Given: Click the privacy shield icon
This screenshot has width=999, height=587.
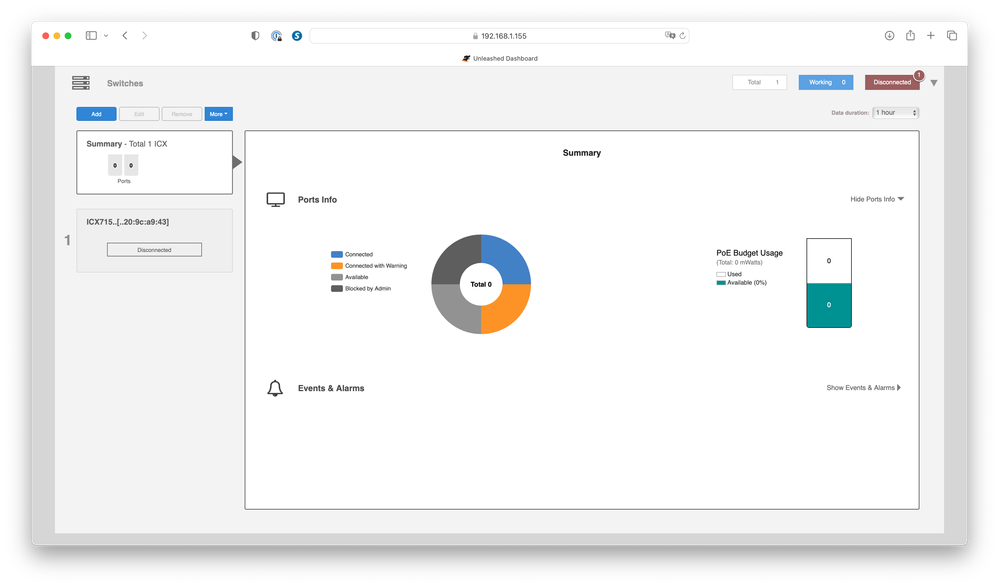Looking at the screenshot, I should pos(255,35).
